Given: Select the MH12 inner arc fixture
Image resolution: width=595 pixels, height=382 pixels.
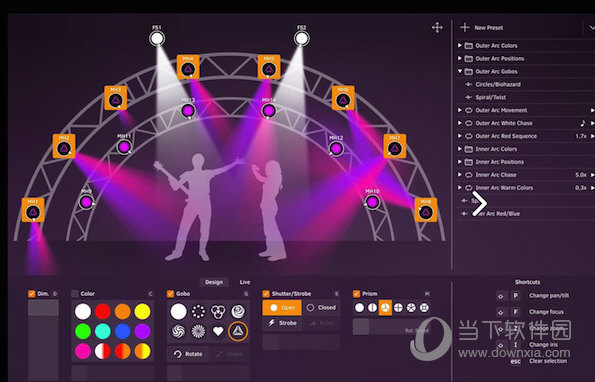Looking at the screenshot, I should (x=336, y=149).
